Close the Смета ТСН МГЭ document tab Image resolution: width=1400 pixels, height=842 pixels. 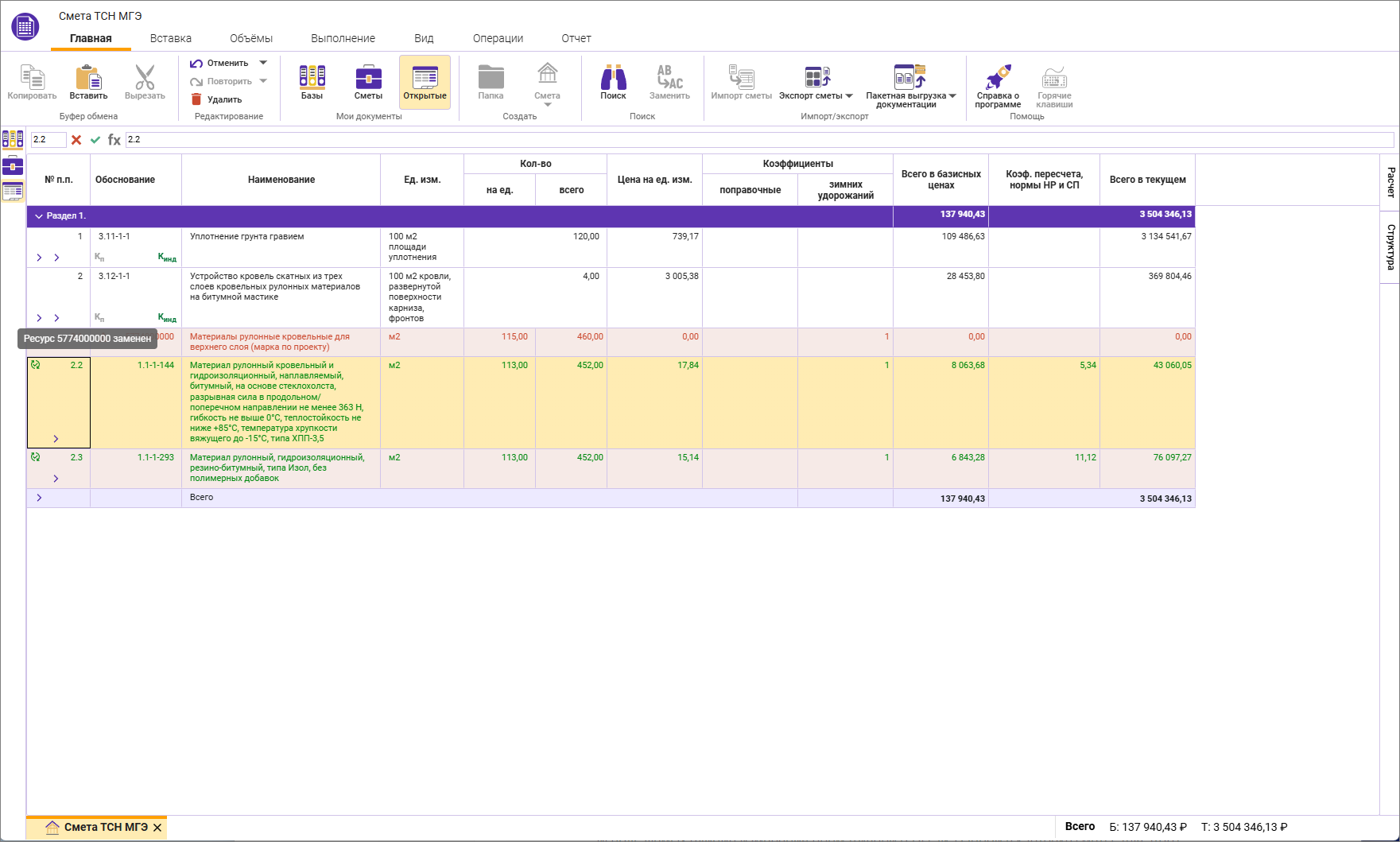(x=157, y=828)
